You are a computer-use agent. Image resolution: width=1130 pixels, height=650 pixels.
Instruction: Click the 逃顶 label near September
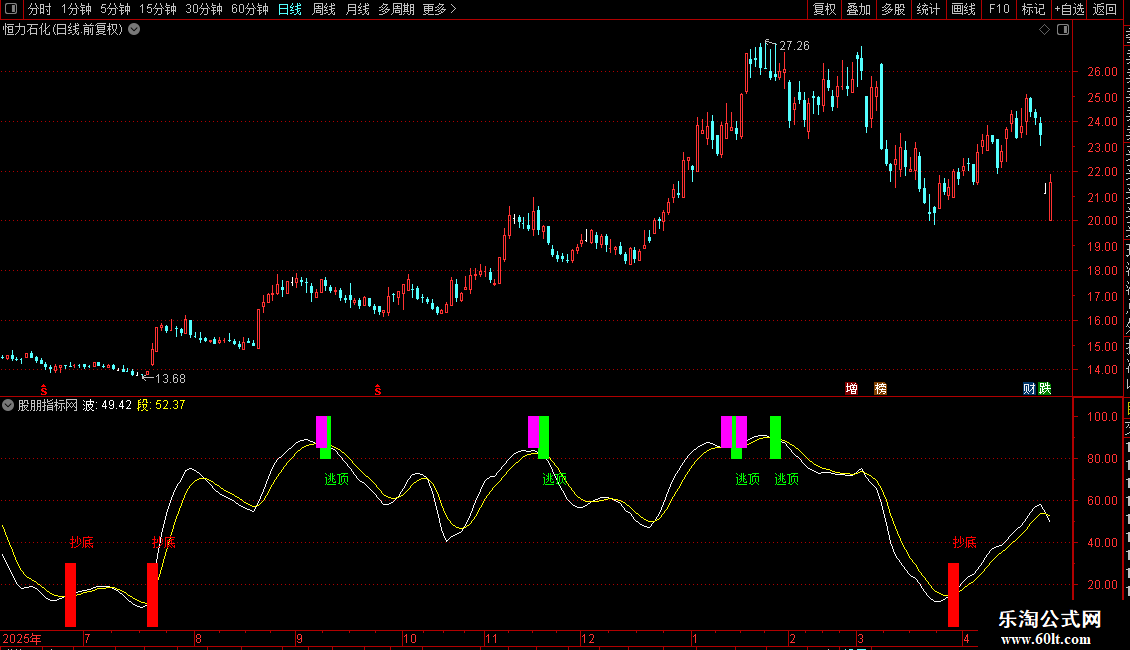point(337,479)
